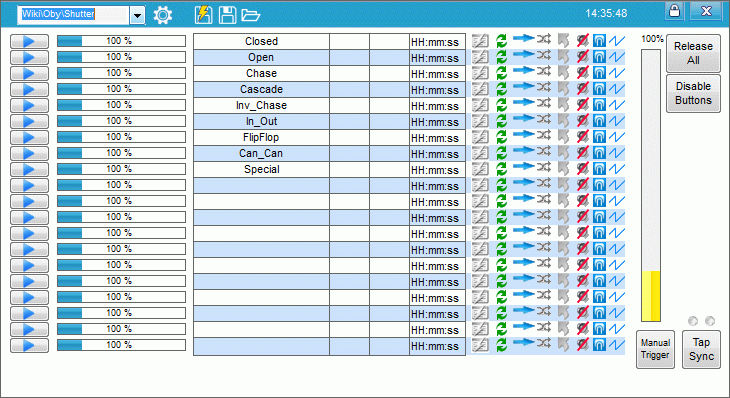Screen dimensions: 730x398
Task: Toggle muted speaker icon on FlipFlop row
Action: click(582, 137)
